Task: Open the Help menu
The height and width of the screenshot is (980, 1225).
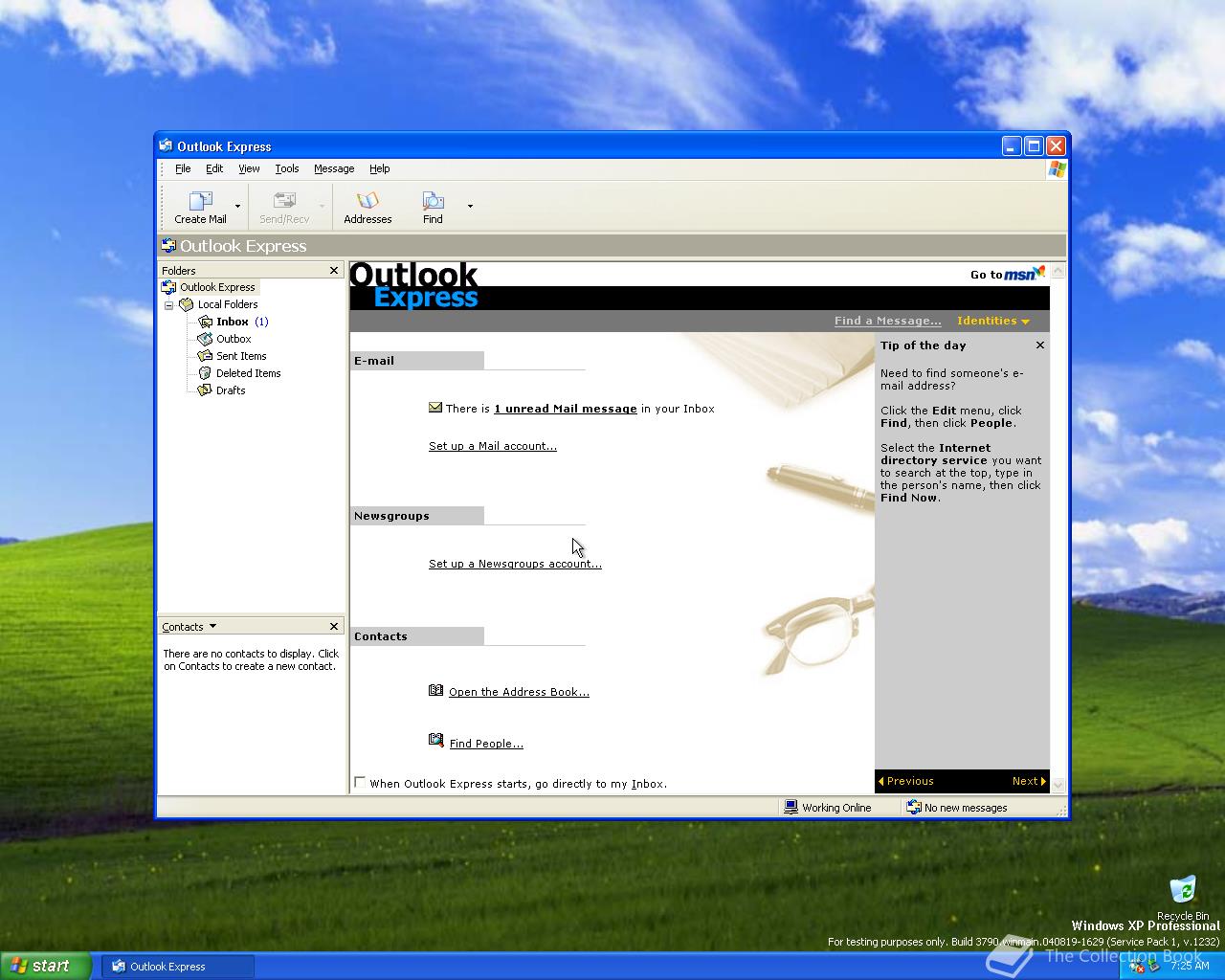Action: coord(380,168)
